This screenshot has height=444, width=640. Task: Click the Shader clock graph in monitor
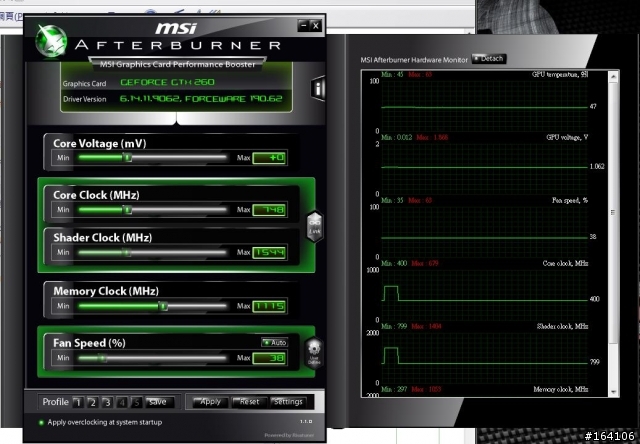484,357
